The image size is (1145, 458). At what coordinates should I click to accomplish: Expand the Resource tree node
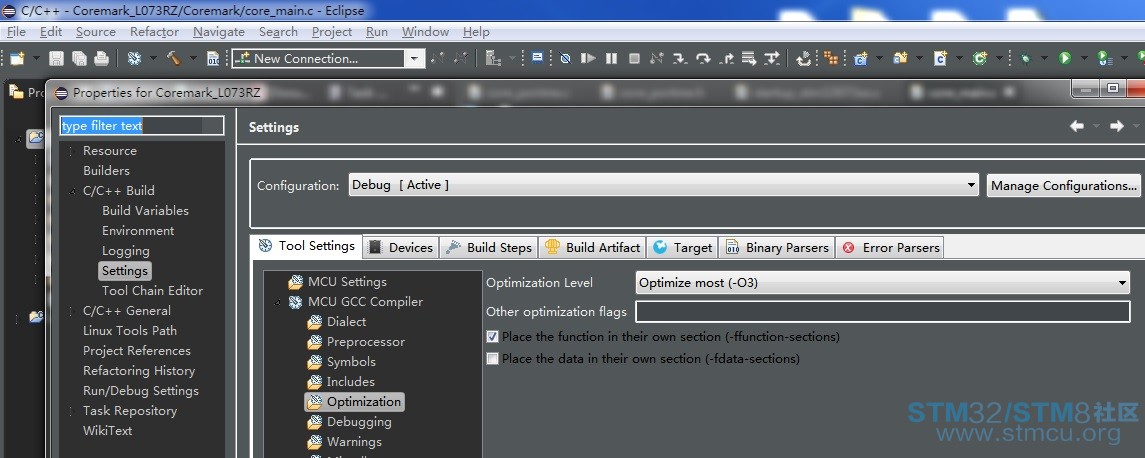(x=72, y=151)
